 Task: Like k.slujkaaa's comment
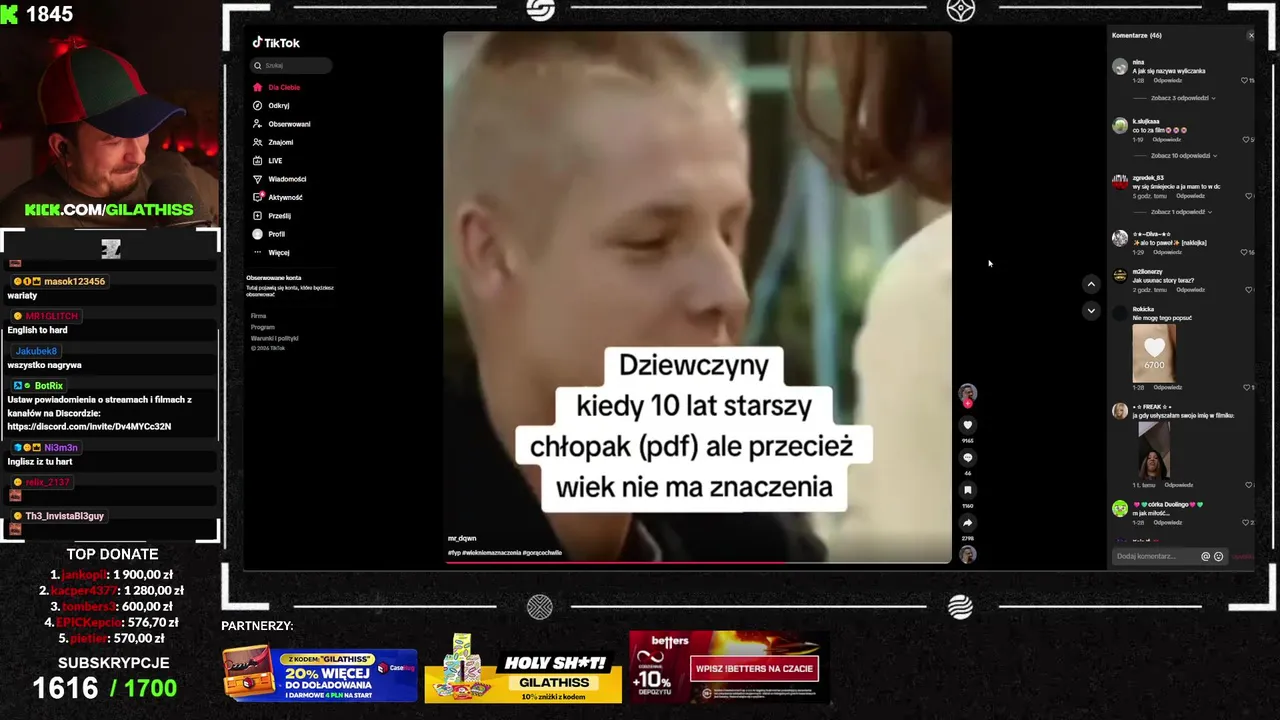1248,139
